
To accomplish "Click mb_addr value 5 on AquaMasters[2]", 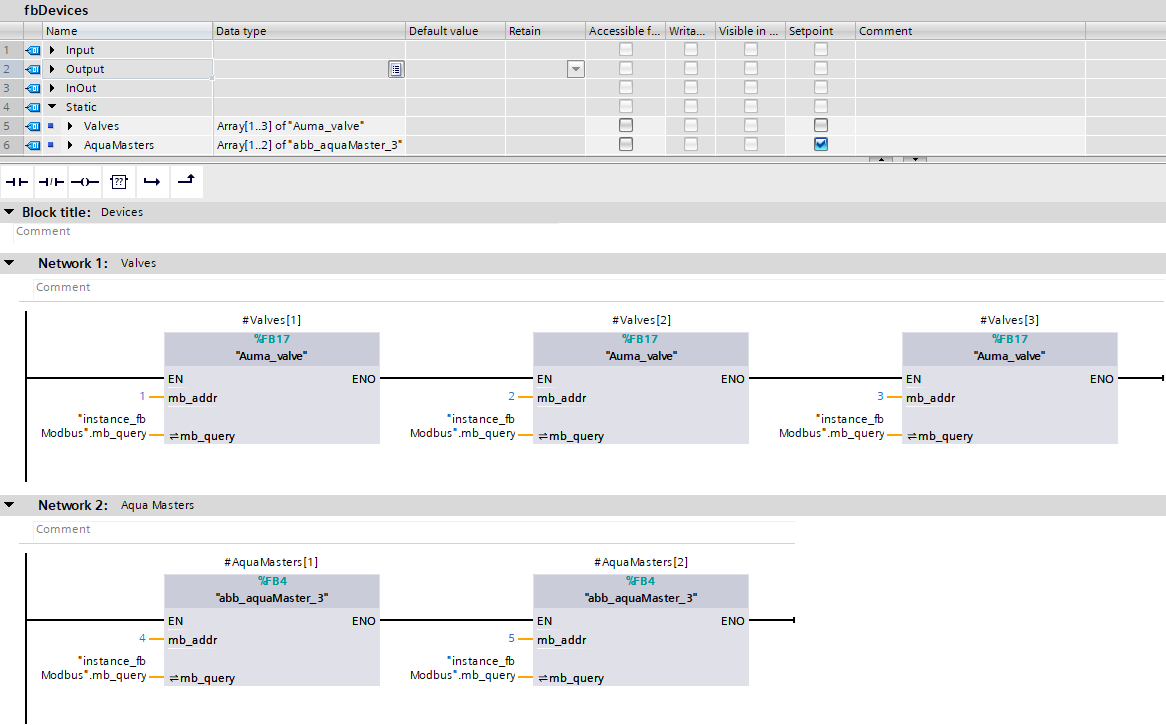I will click(511, 638).
